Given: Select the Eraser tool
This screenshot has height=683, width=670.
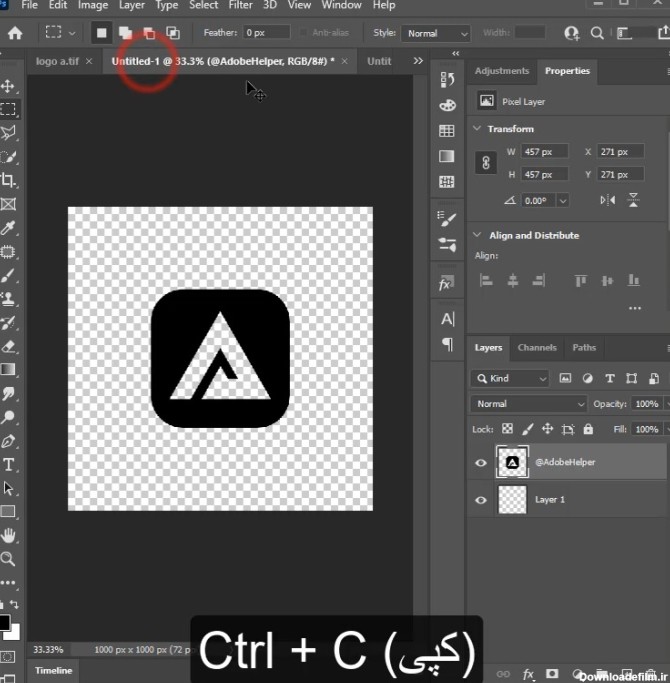Looking at the screenshot, I should coord(8,347).
